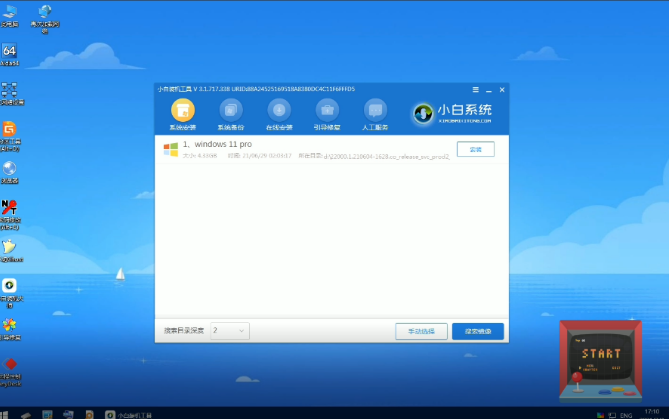
Task: Open the 人工服务 (Manual Service) icon
Action: tap(375, 111)
